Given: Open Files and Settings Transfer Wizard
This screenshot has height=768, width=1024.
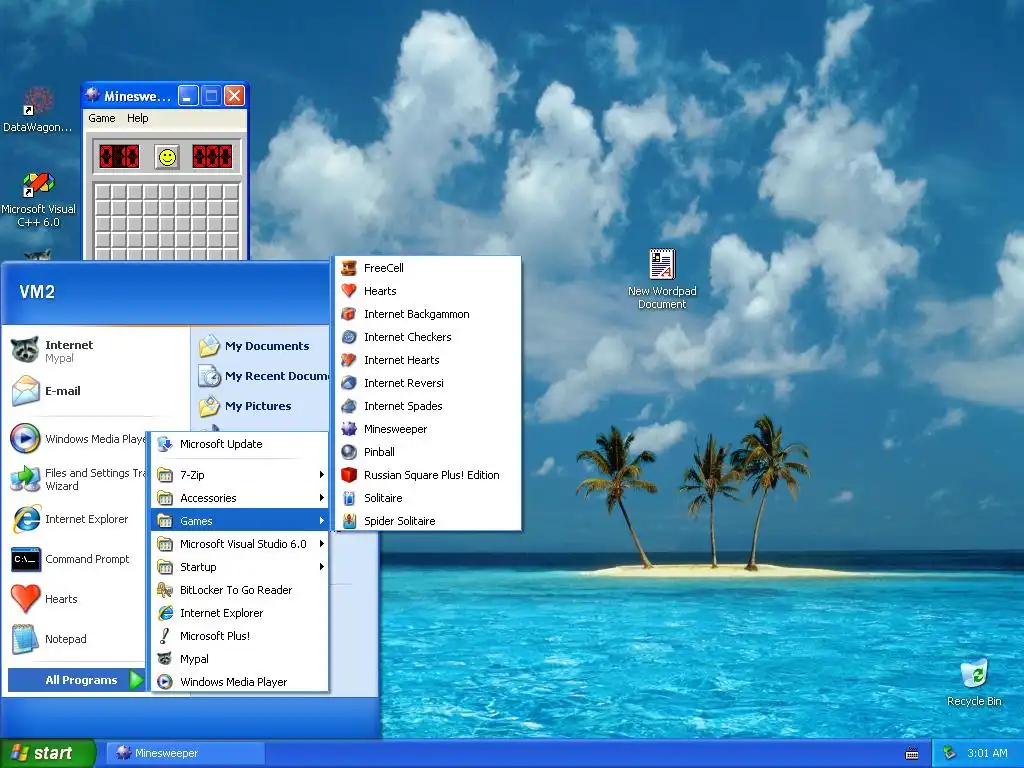Looking at the screenshot, I should tap(77, 479).
